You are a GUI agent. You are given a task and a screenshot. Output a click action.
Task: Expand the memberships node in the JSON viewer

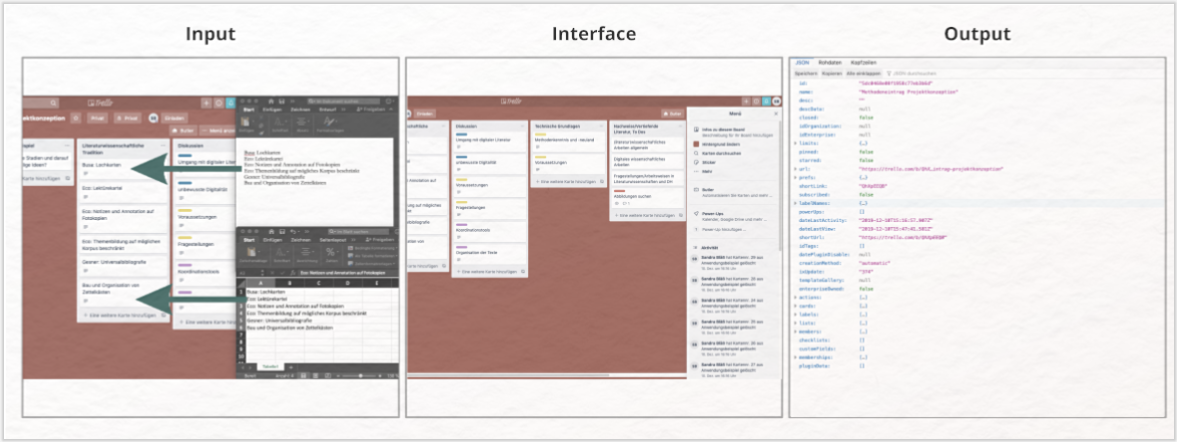pos(796,357)
